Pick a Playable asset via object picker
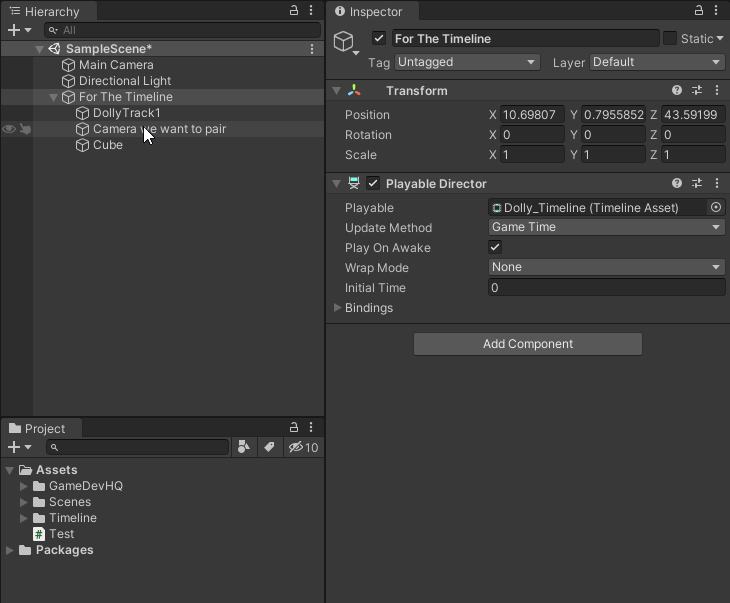Image resolution: width=730 pixels, height=603 pixels. (716, 207)
